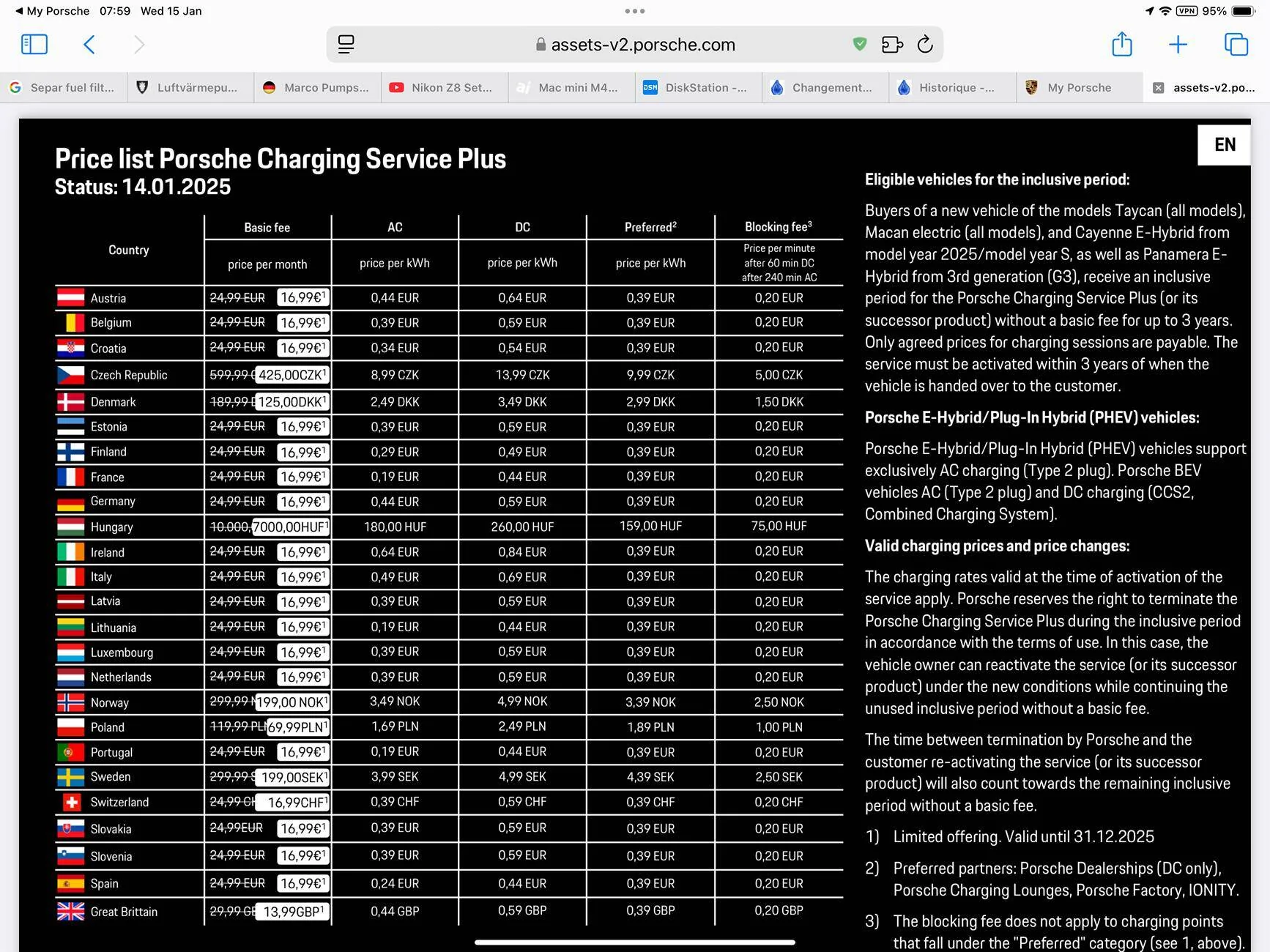Go forward to the next page
Viewport: 1270px width, 952px height.
(x=139, y=45)
